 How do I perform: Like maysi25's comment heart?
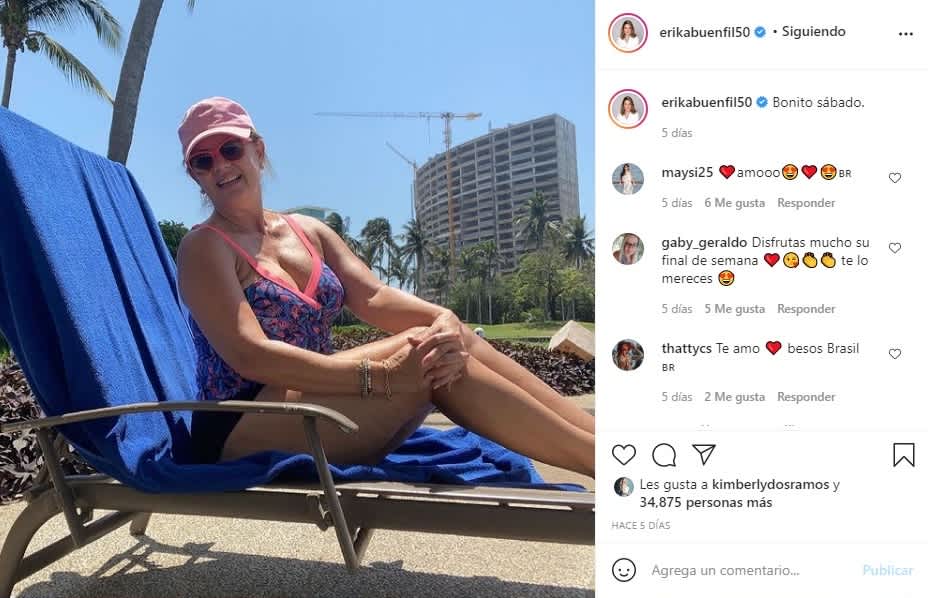[895, 178]
